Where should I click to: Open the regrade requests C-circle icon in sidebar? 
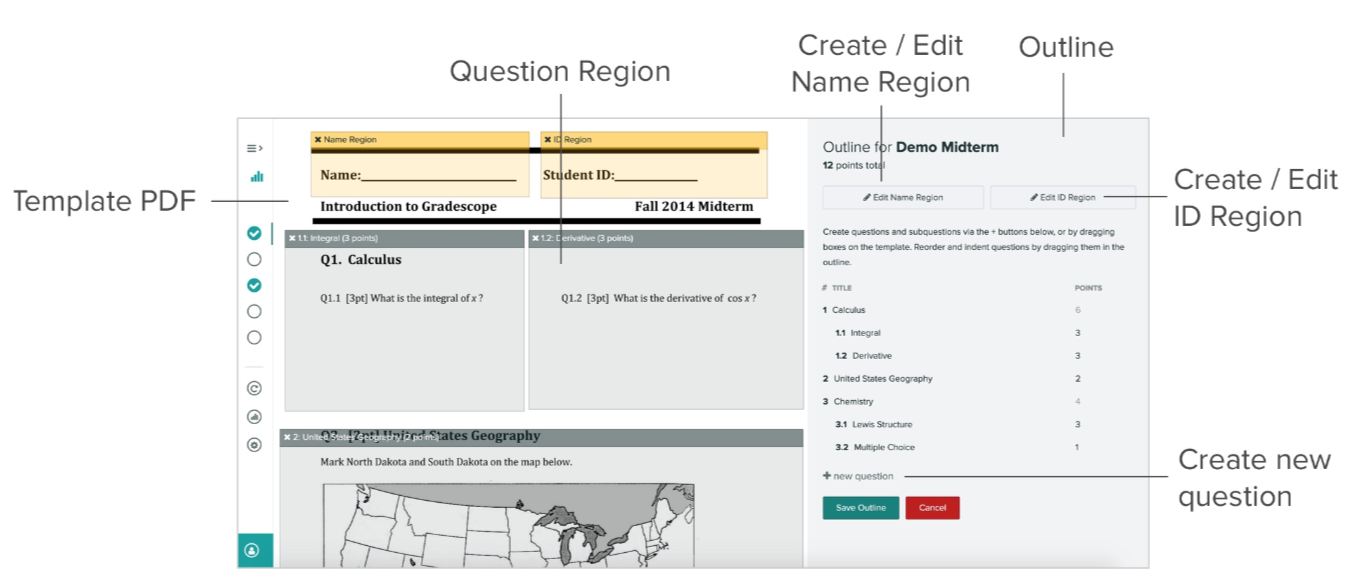[254, 388]
